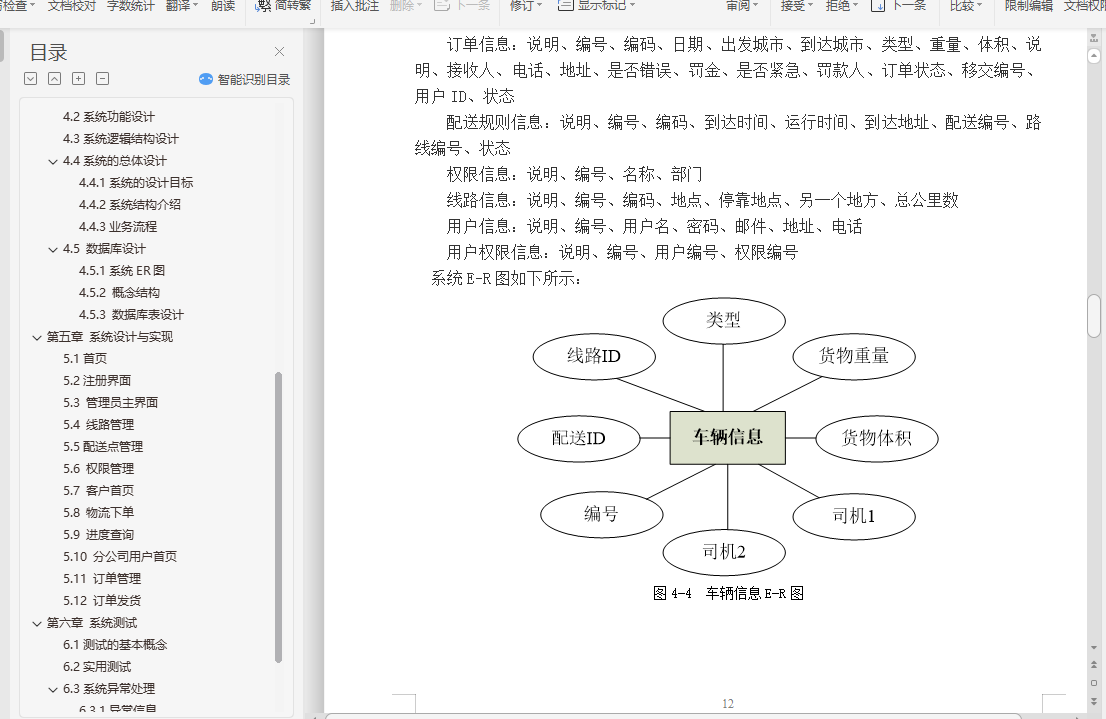
Task: Collapse the 4.5 数据库设计 tree node
Action: (x=53, y=250)
